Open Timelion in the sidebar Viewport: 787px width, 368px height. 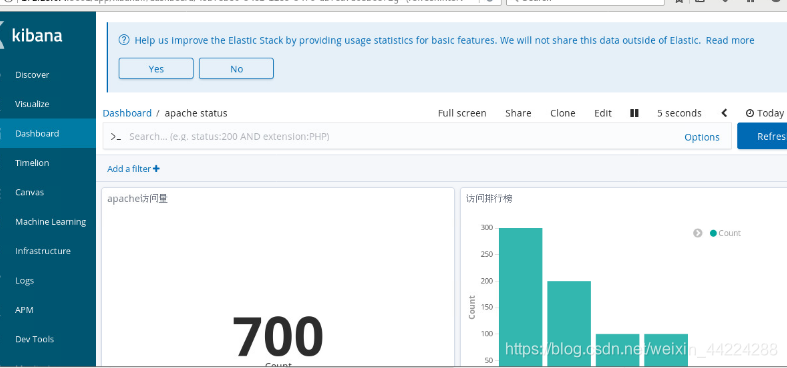(x=32, y=163)
